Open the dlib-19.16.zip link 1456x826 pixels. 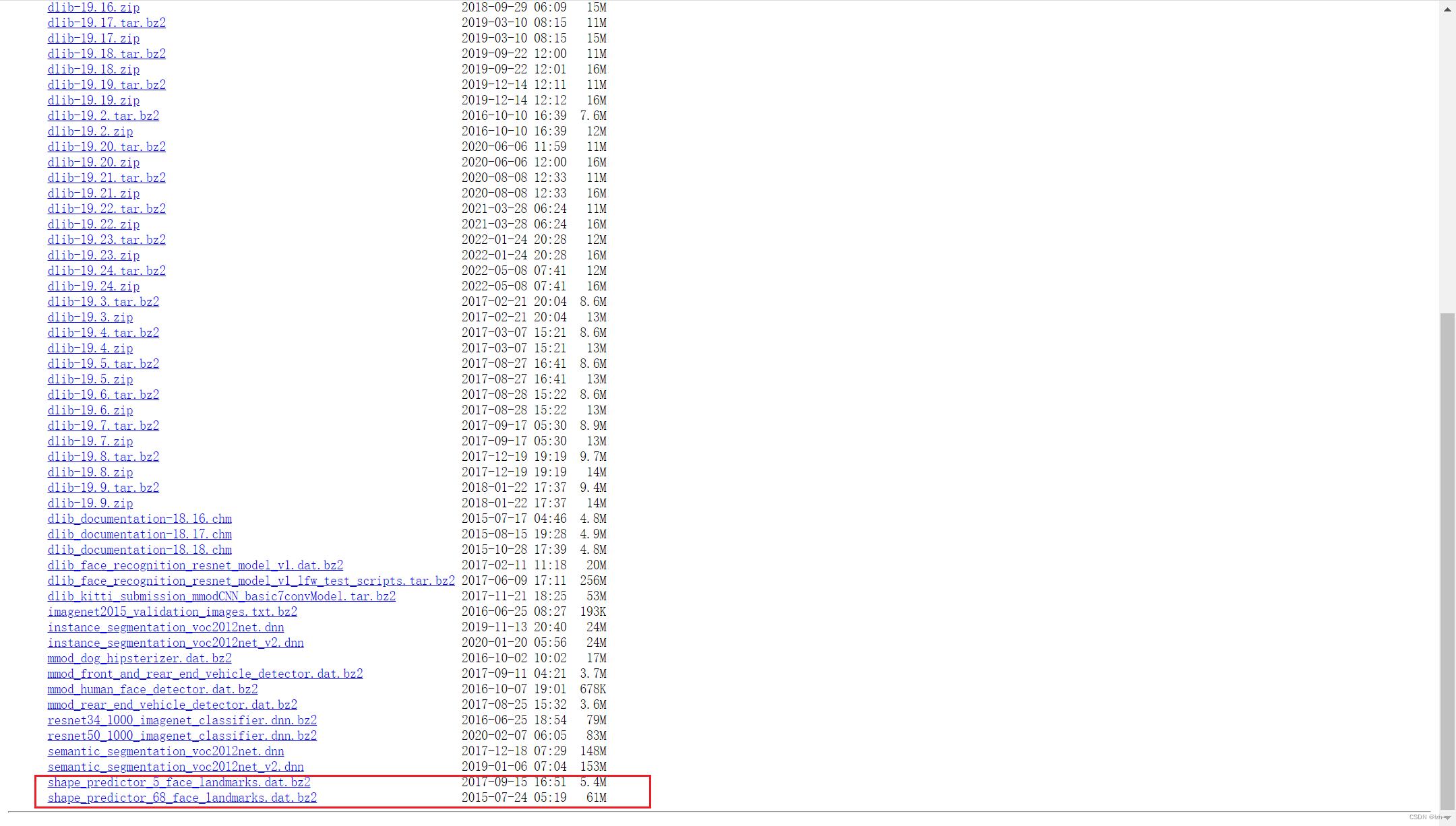(x=94, y=7)
